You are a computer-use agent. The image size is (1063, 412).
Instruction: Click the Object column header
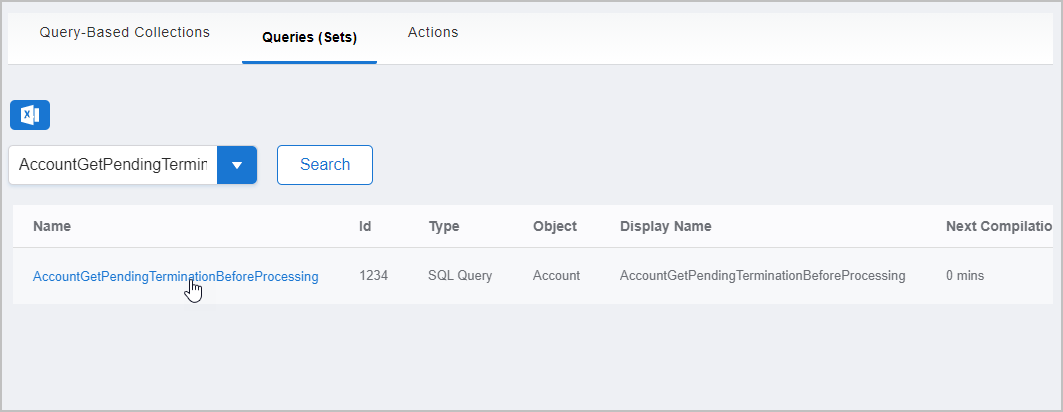click(555, 226)
